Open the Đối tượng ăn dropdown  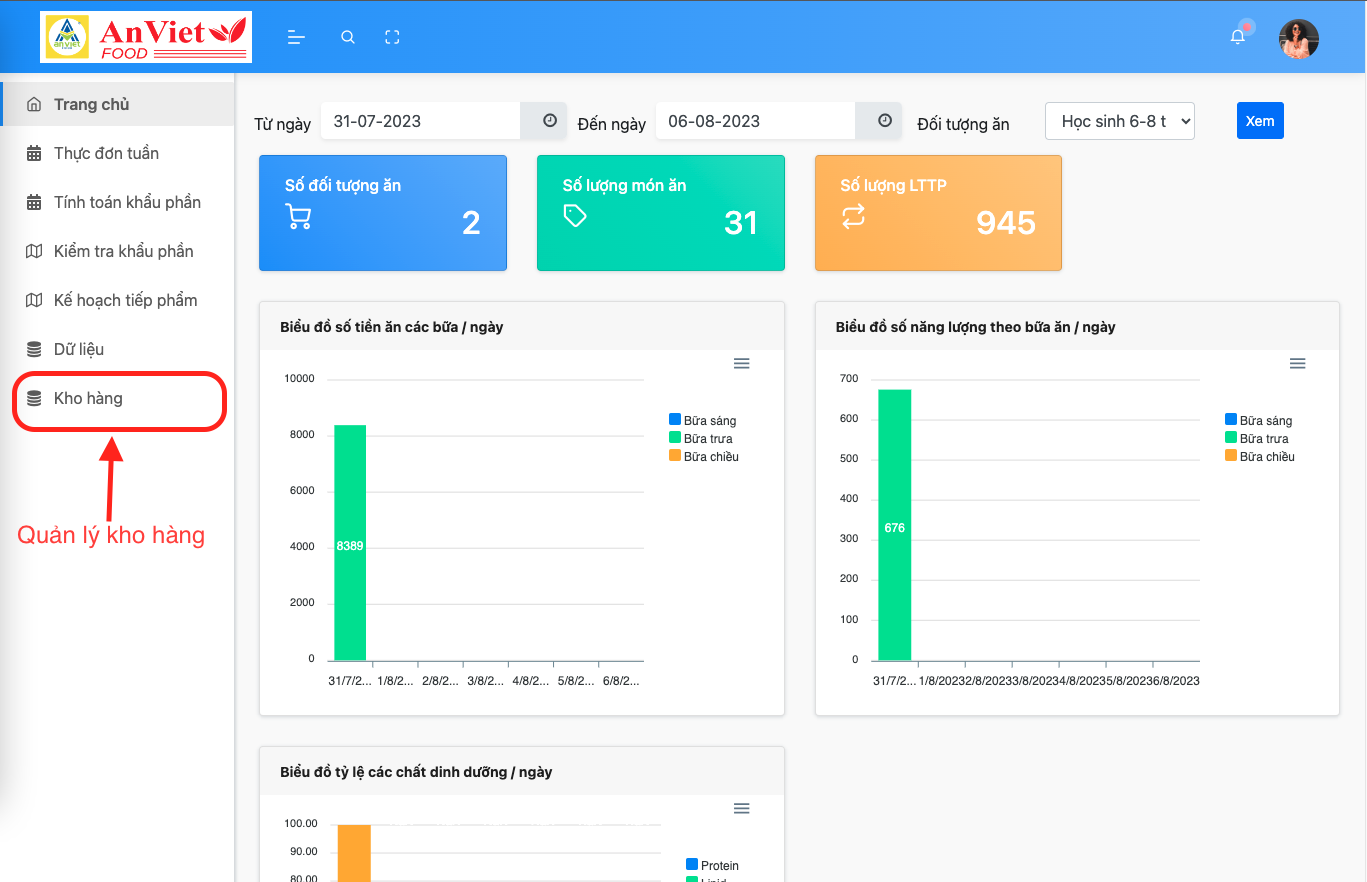point(1119,120)
